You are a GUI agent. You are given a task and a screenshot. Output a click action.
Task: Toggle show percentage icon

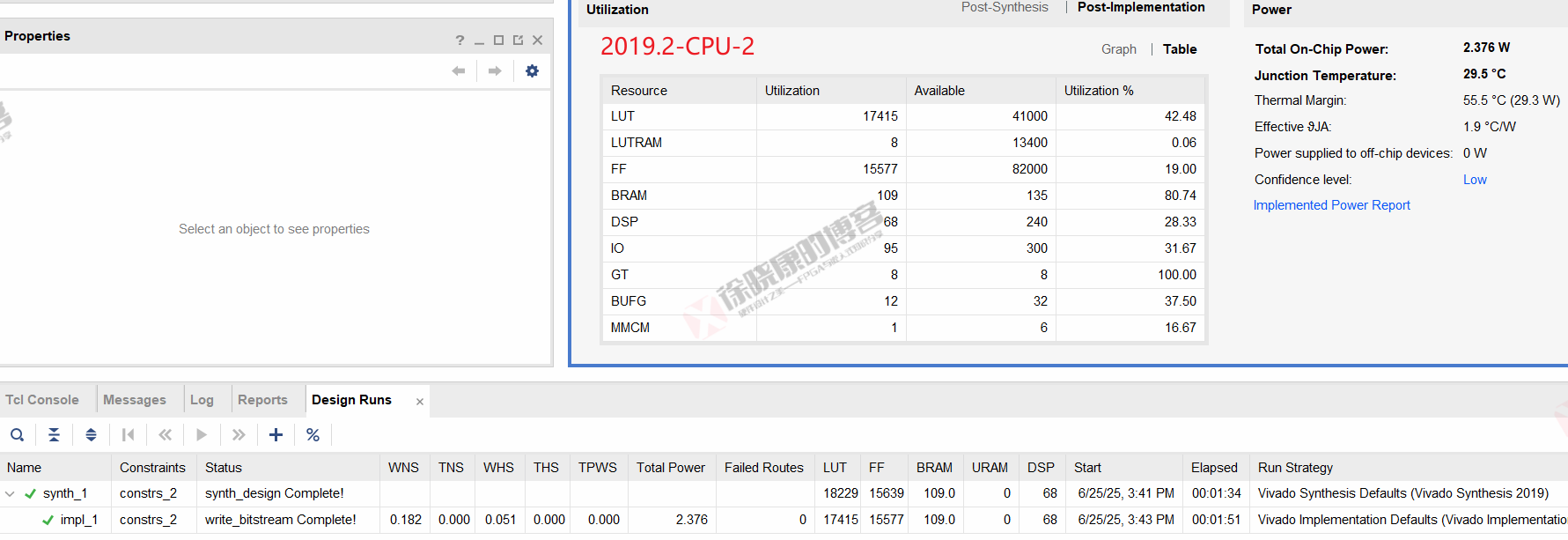tap(313, 435)
